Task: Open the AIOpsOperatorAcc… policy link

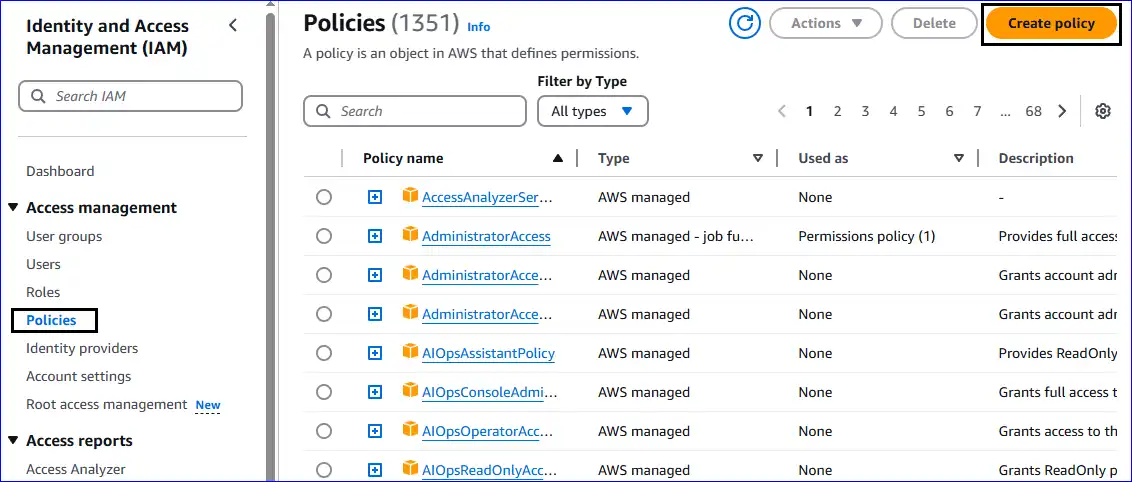Action: [x=487, y=431]
